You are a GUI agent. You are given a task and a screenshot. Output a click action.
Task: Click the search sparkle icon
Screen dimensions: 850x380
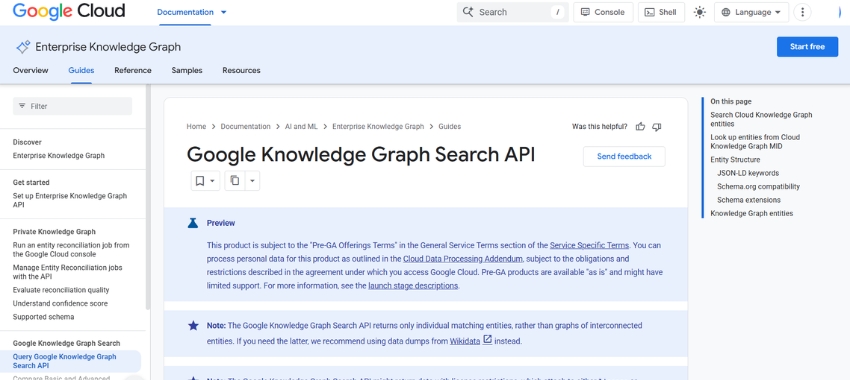point(467,12)
